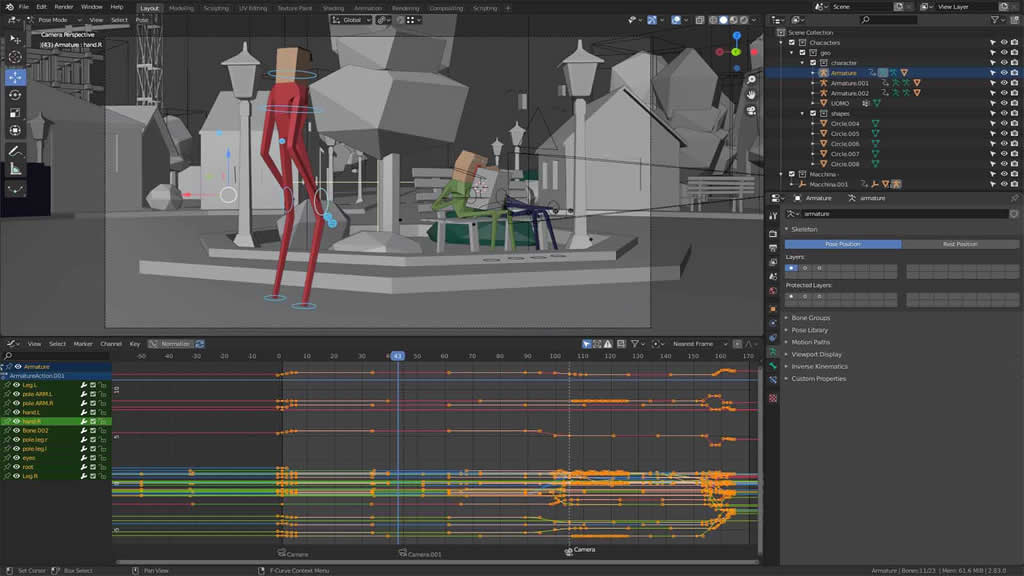Select the Select Box tool
This screenshot has width=1024, height=576.
[x=15, y=39]
